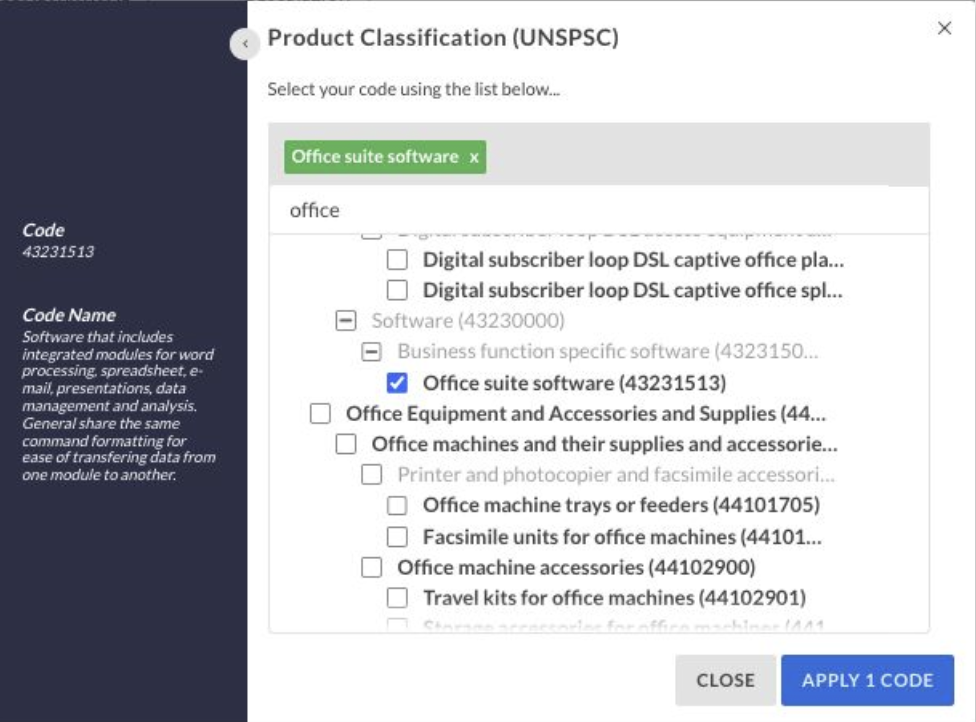
Task: Select Facsimile units for office machines checkbox
Action: coord(397,537)
